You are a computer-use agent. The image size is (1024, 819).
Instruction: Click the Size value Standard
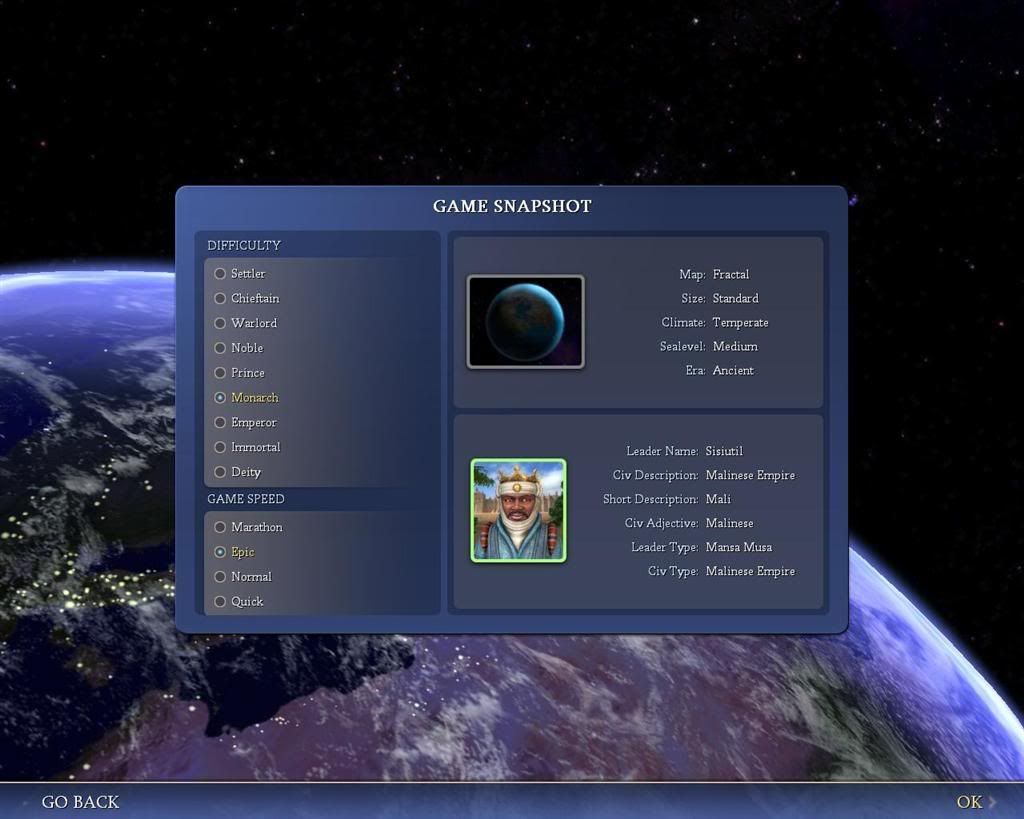point(735,298)
